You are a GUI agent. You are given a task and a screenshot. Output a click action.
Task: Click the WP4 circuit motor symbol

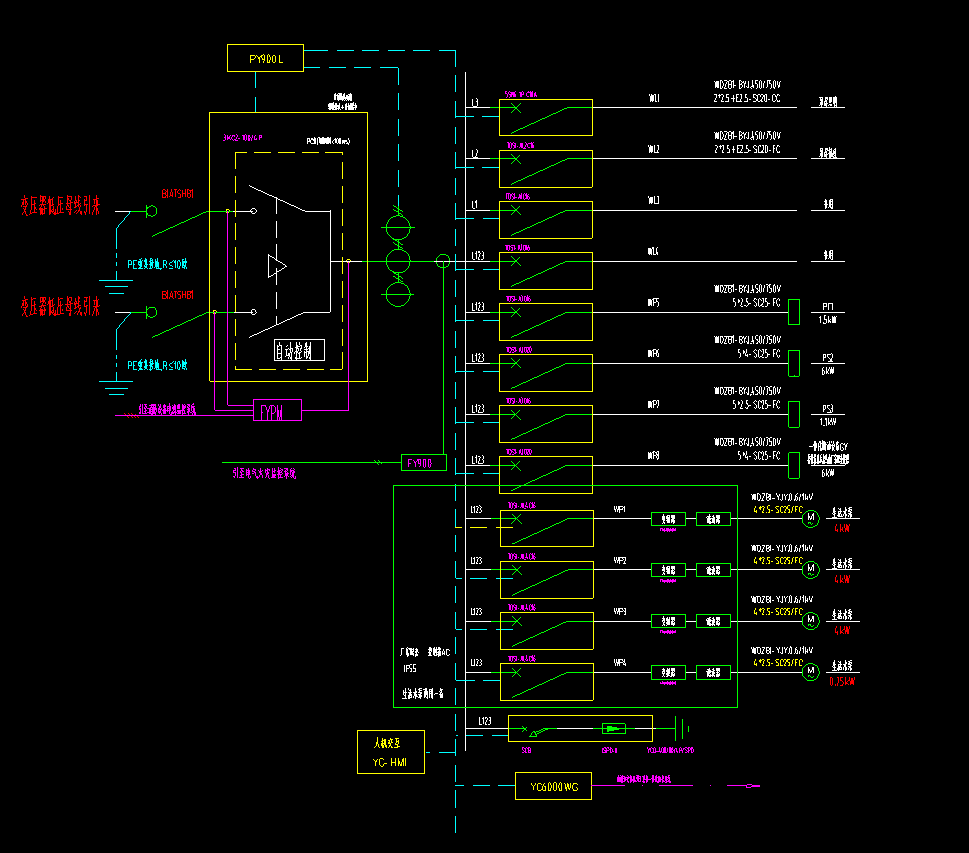coord(811,670)
